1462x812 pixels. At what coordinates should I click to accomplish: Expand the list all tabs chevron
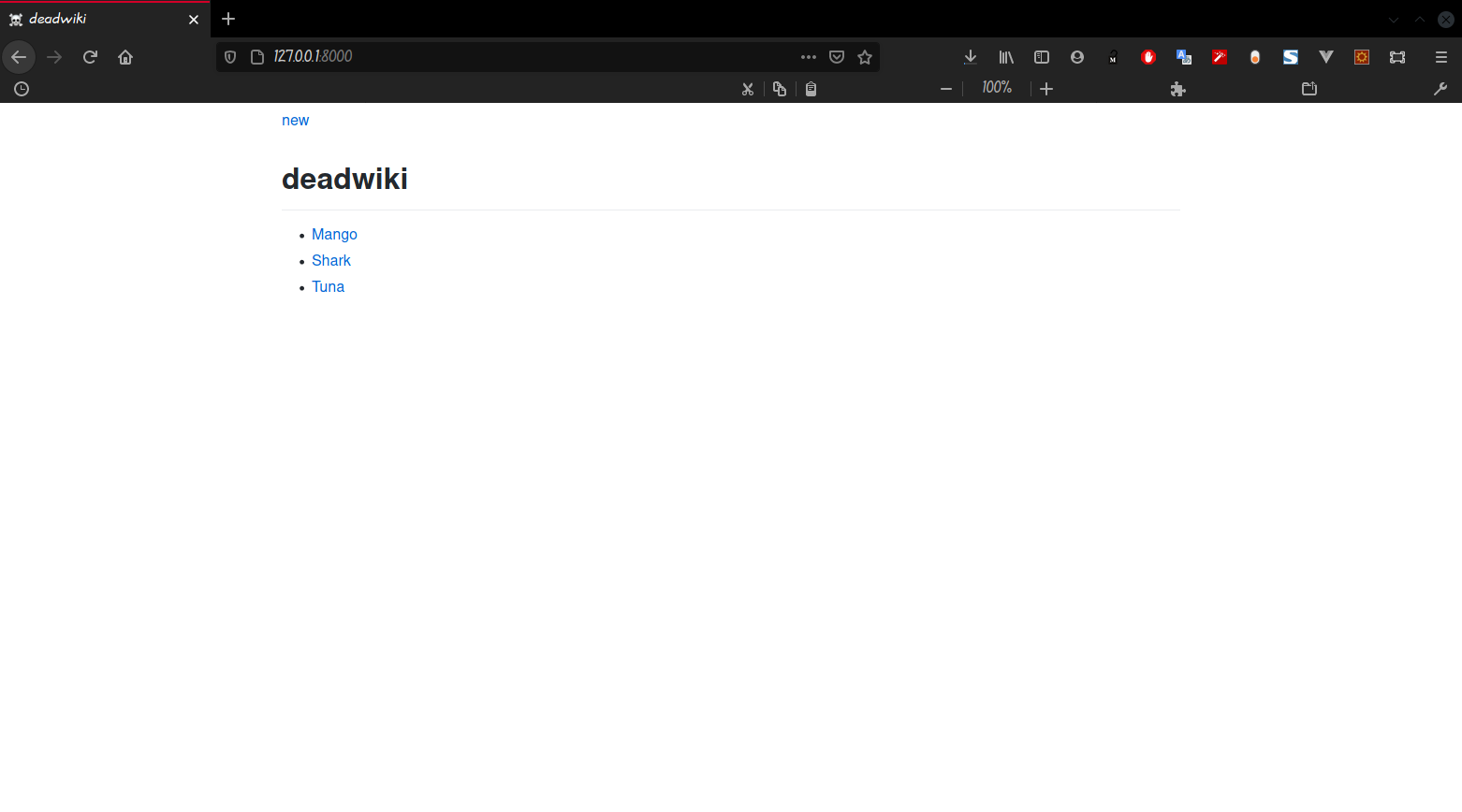(1394, 20)
